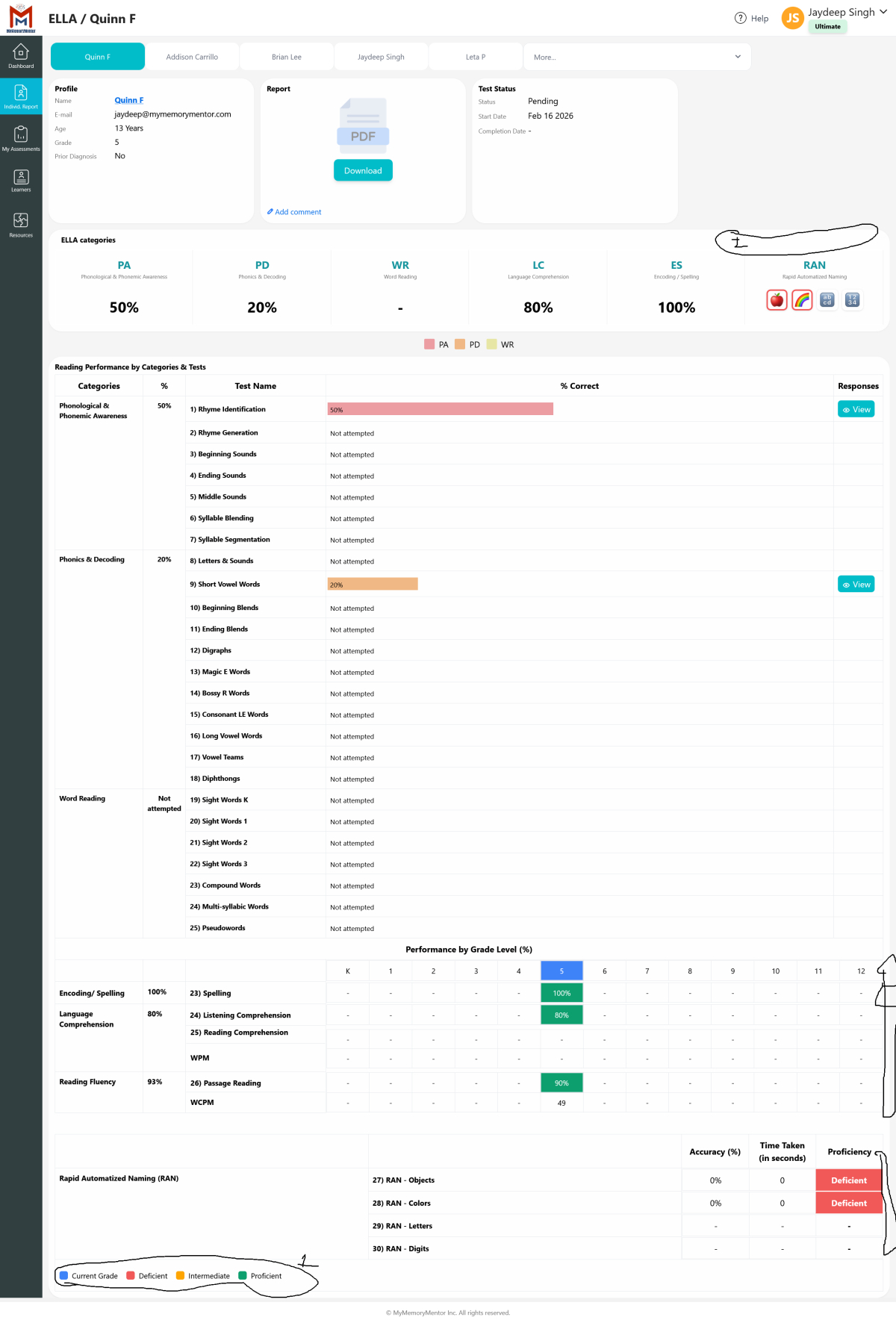Switch to the Brian Lee tab
Screen dimensions: 896x1323
[x=287, y=57]
